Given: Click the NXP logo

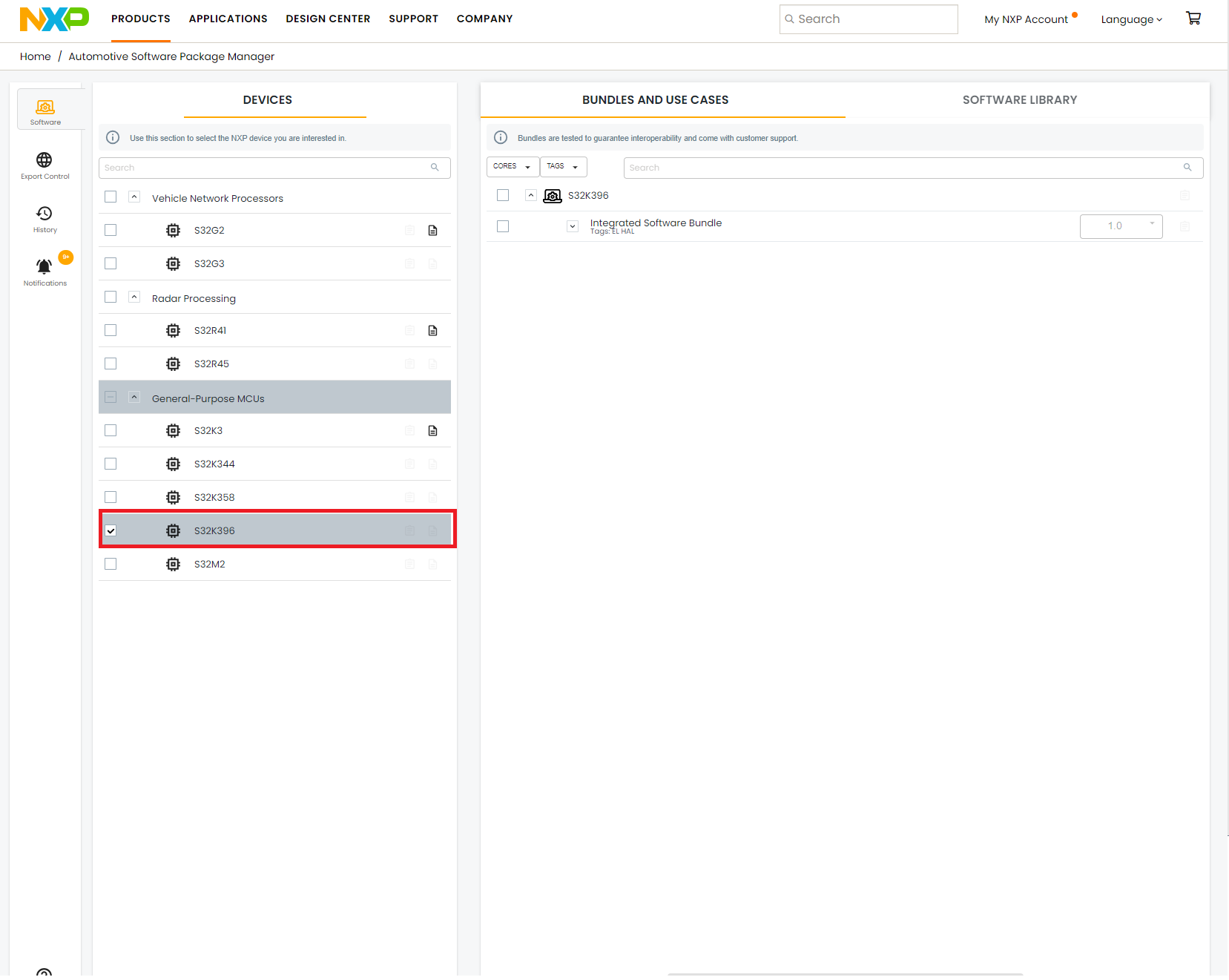Looking at the screenshot, I should [54, 19].
